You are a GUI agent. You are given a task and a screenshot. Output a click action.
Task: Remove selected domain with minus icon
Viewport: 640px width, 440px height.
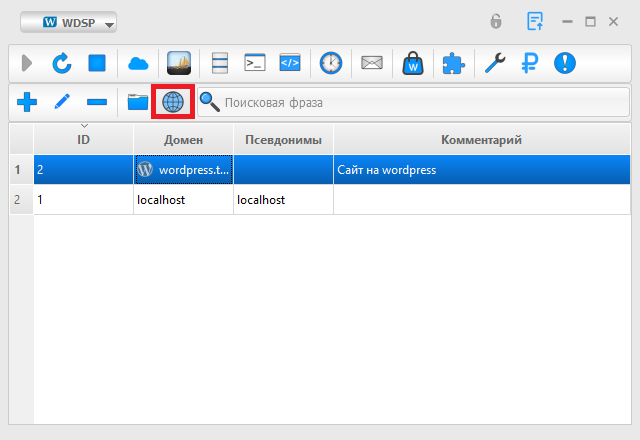(x=97, y=102)
